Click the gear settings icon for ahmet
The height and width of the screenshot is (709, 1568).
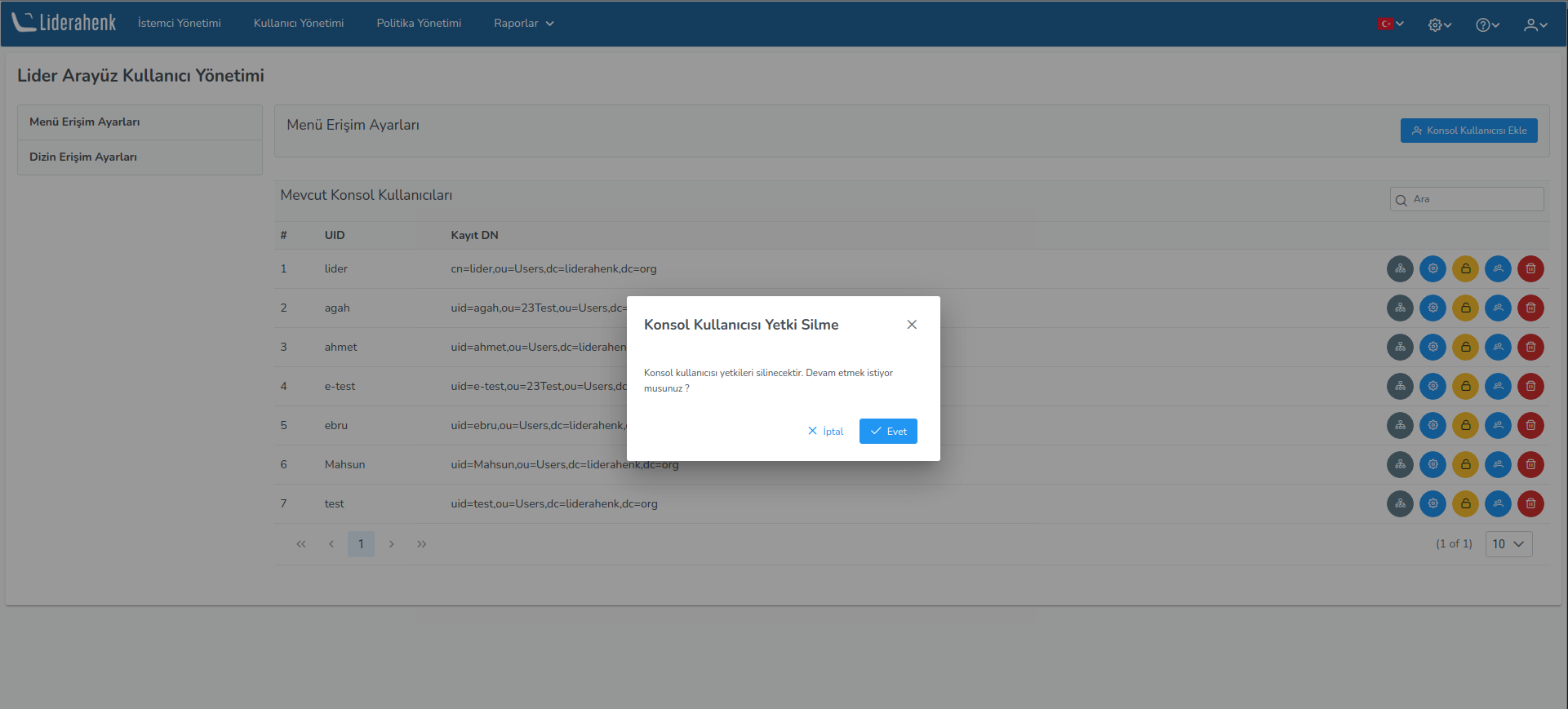coord(1433,347)
